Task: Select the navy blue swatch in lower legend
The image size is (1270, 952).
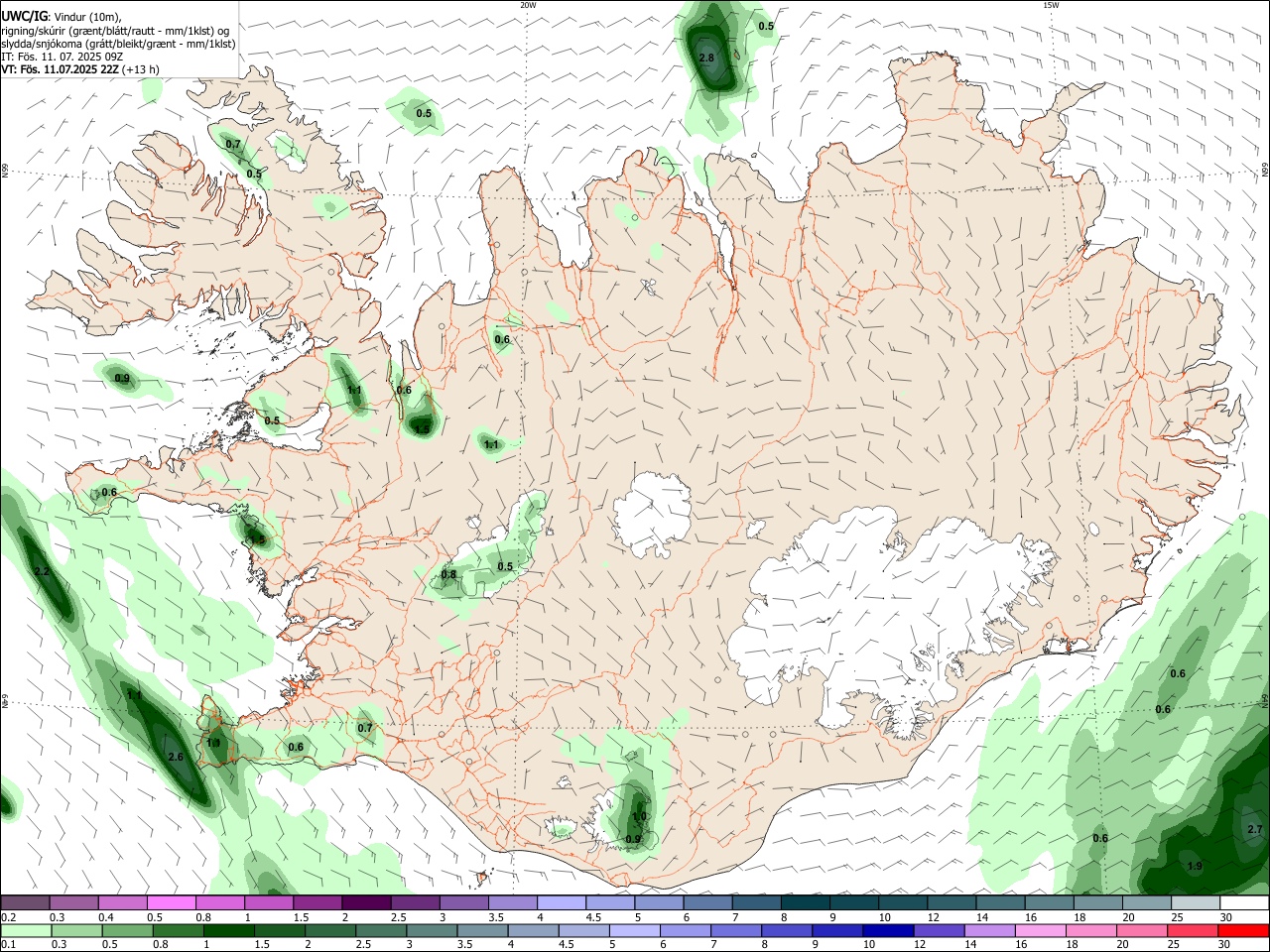Action: [886, 931]
